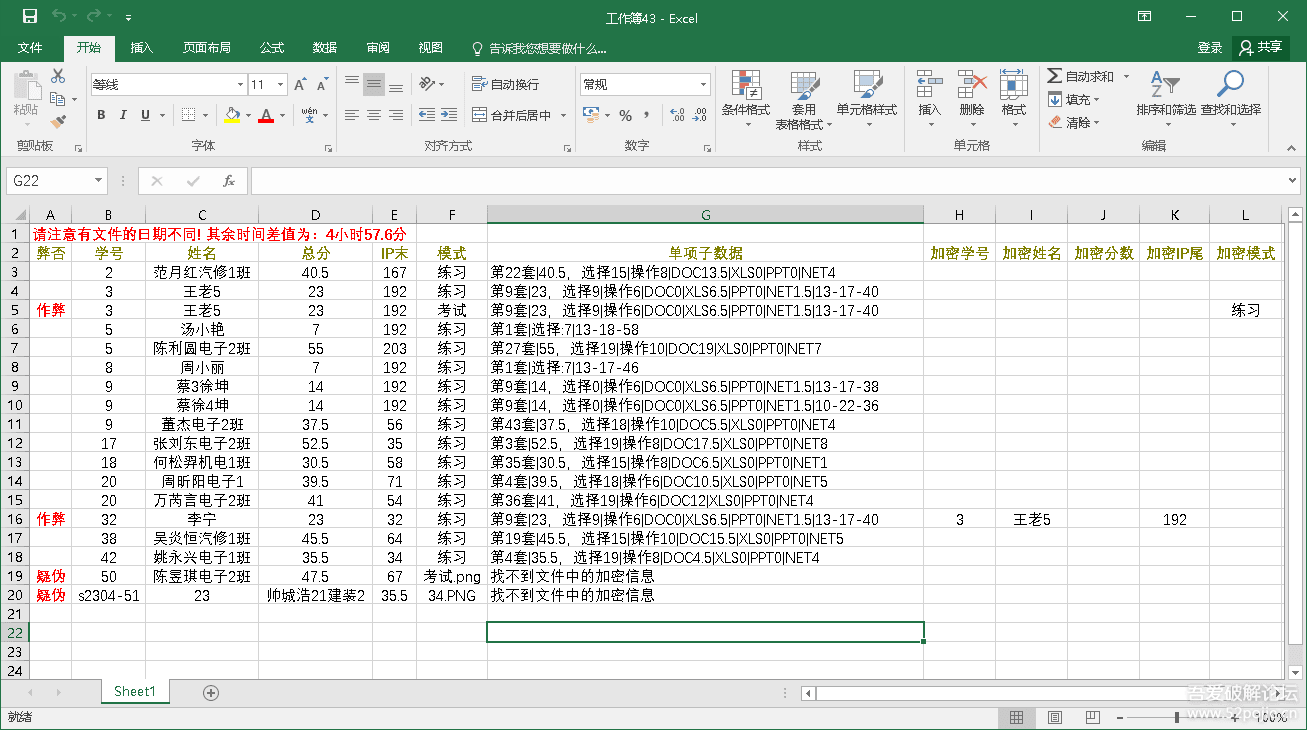Decrease the decimal places
The width and height of the screenshot is (1307, 730).
699,116
